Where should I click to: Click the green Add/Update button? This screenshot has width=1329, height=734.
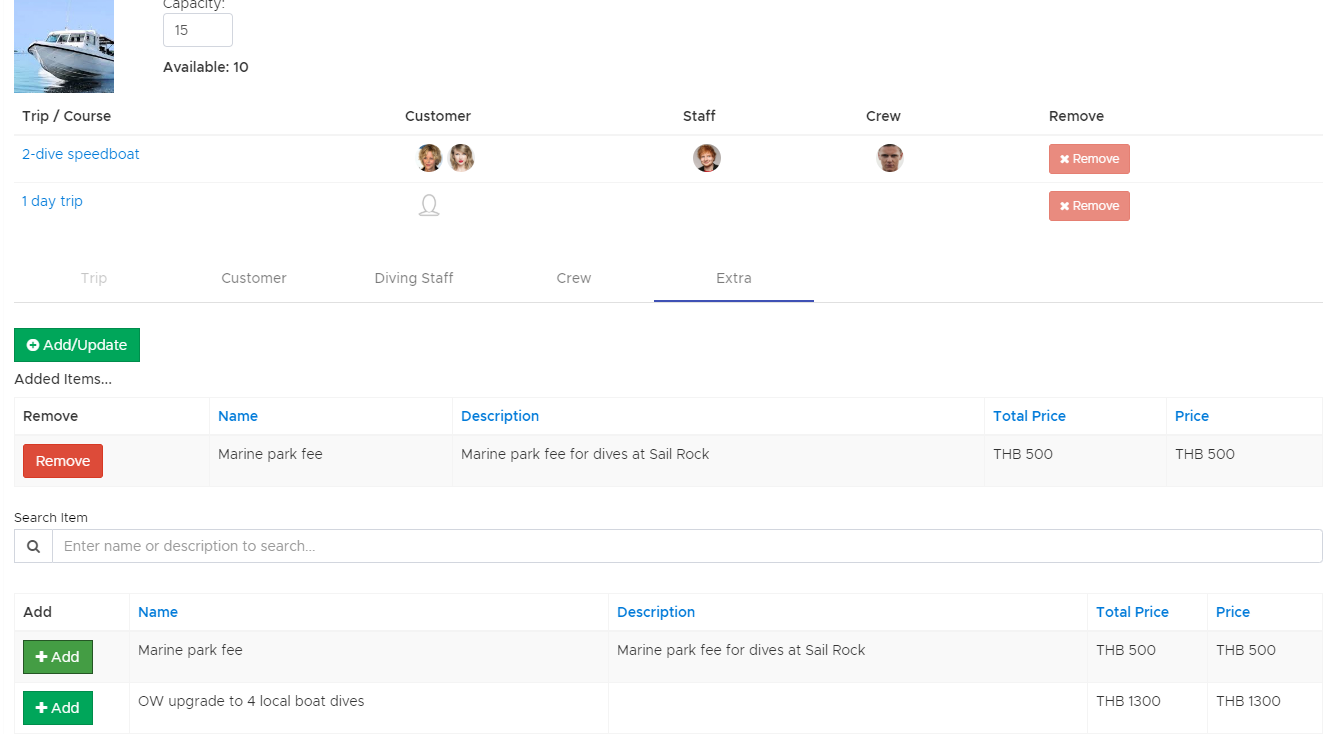77,345
